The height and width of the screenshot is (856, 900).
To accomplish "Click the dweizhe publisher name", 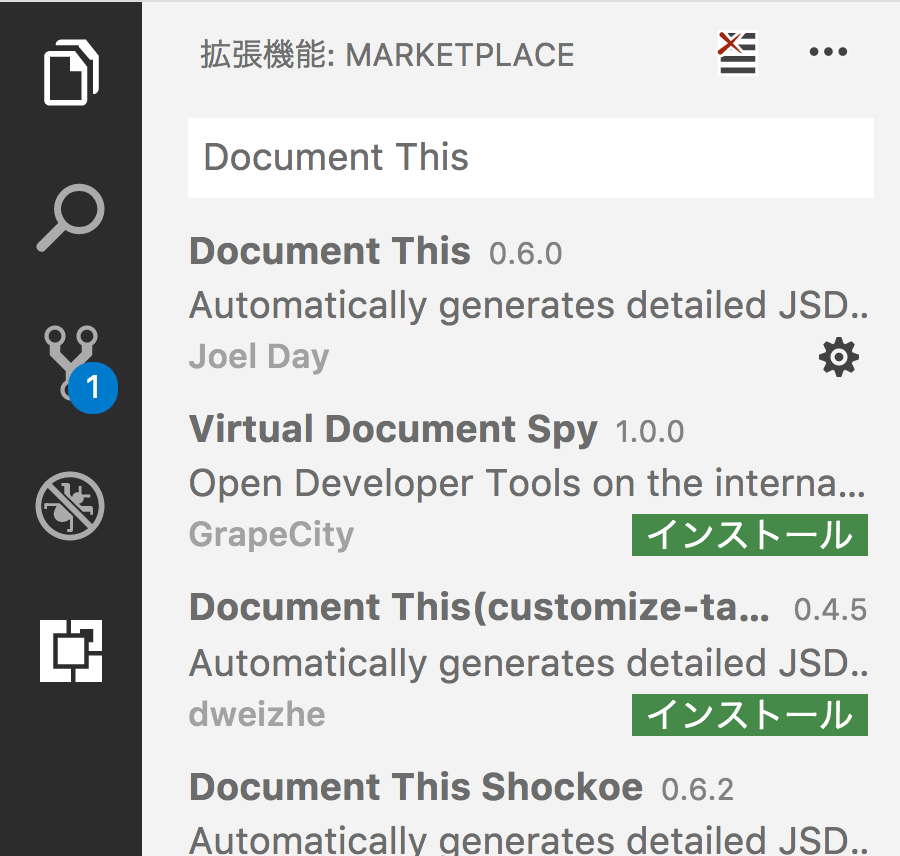I will 257,715.
